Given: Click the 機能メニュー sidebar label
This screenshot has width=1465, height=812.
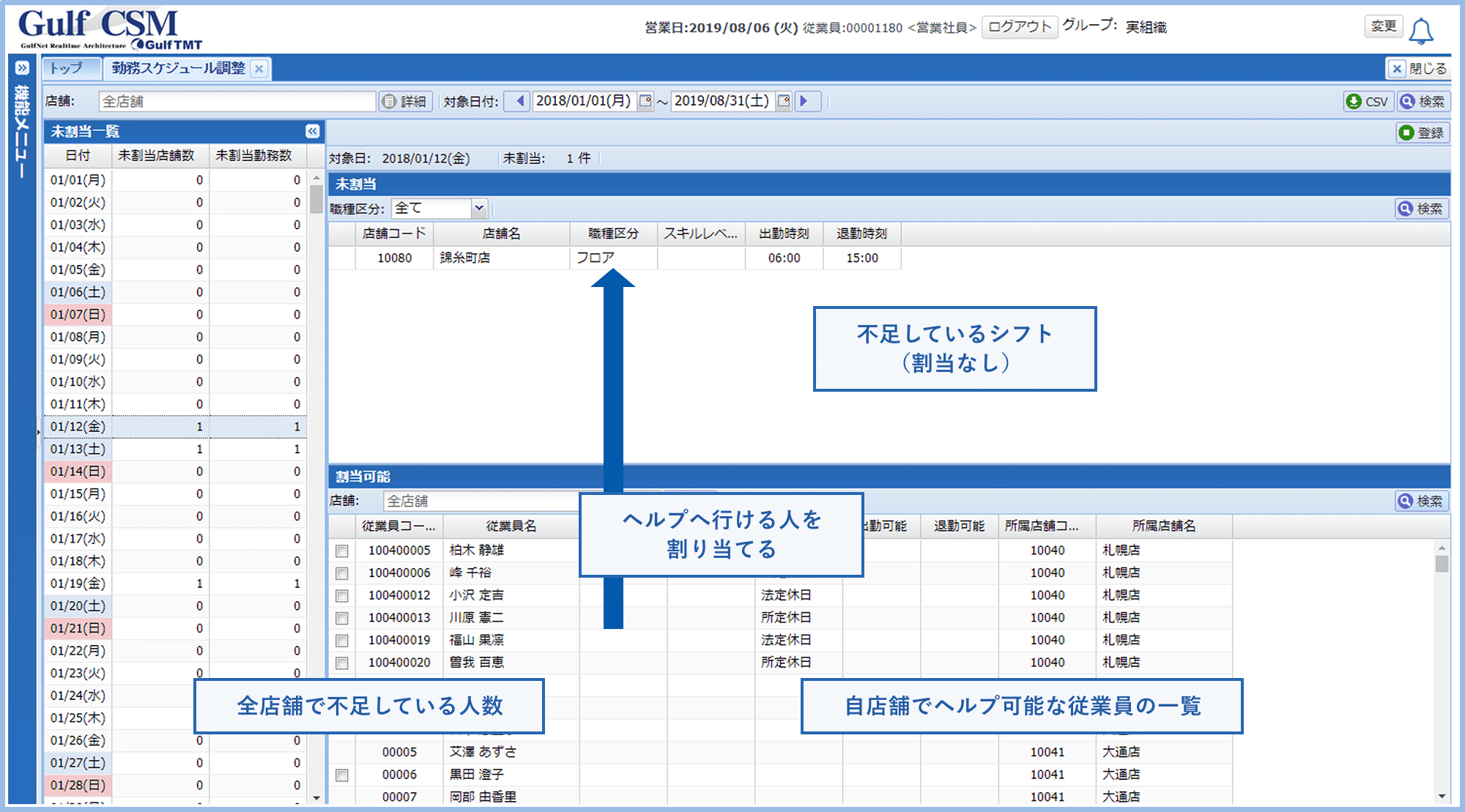Looking at the screenshot, I should click(x=22, y=132).
